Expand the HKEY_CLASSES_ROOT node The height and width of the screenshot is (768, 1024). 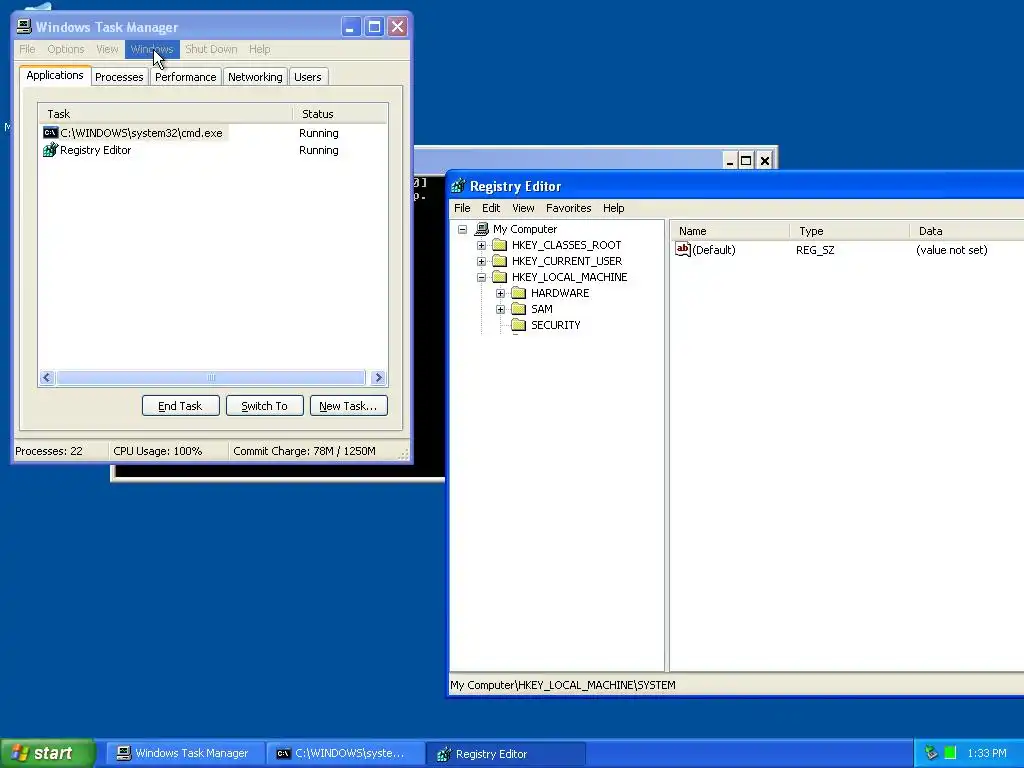[481, 246]
